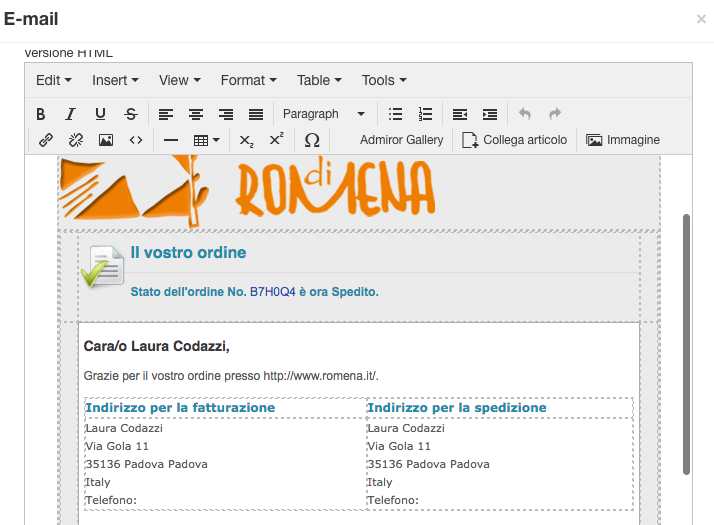Screen dimensions: 714x525
Task: Increase the indent
Action: 490,114
